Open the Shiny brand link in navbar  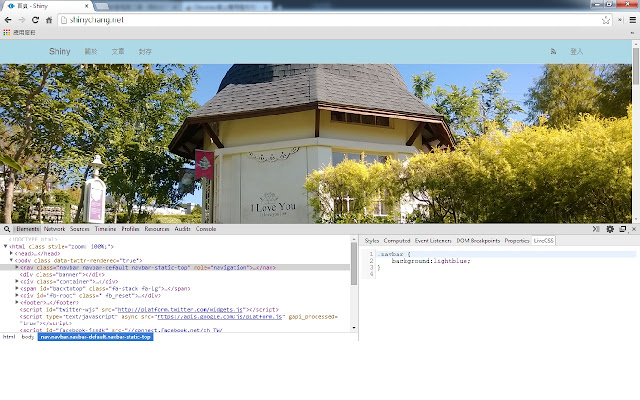60,51
